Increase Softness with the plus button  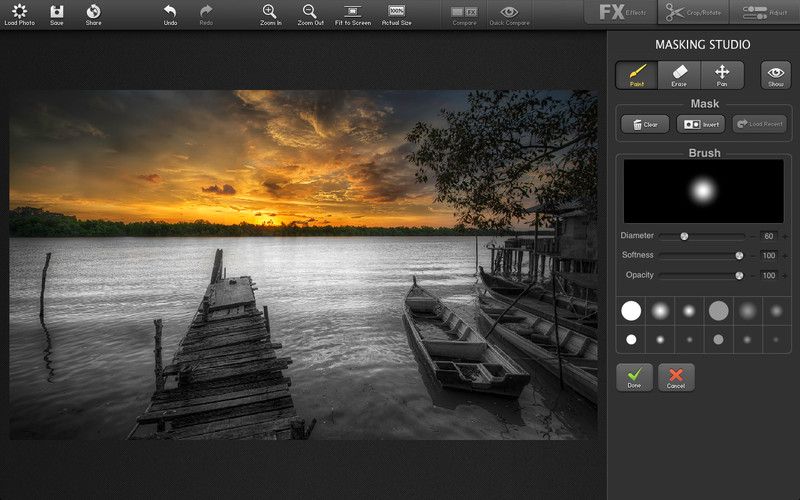[785, 256]
